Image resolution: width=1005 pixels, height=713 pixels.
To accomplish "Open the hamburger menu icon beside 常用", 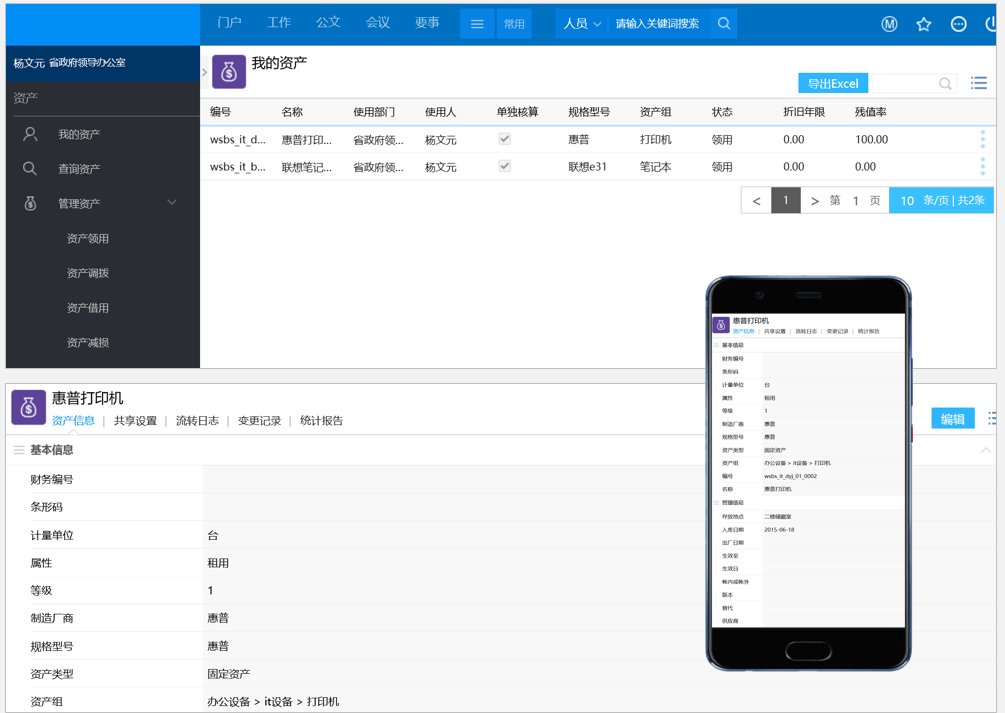I will tap(477, 24).
